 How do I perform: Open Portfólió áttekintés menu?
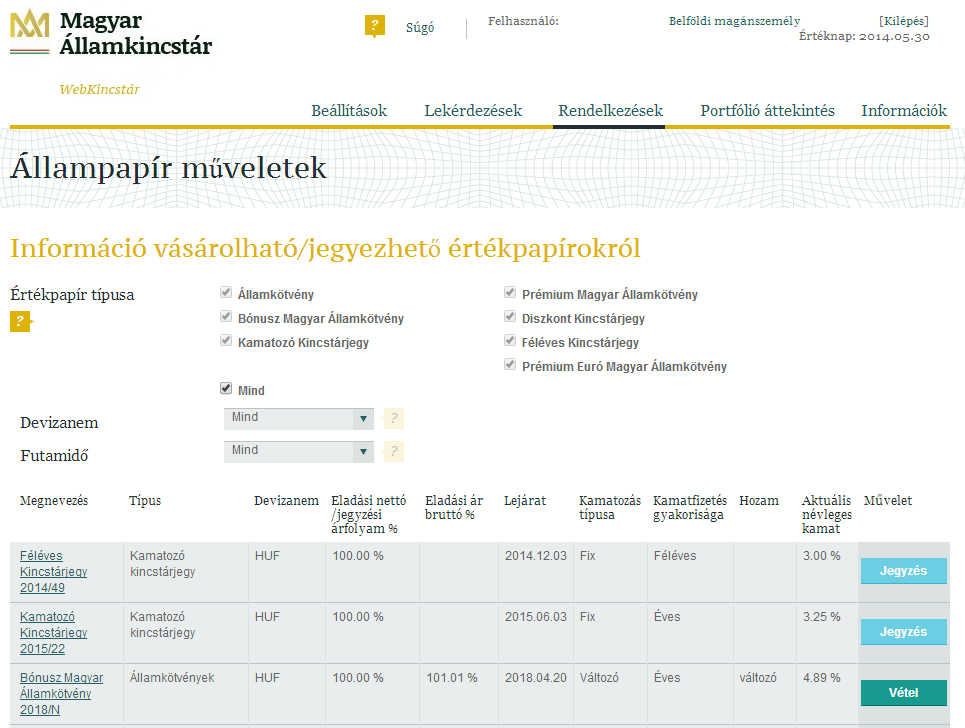coord(767,111)
